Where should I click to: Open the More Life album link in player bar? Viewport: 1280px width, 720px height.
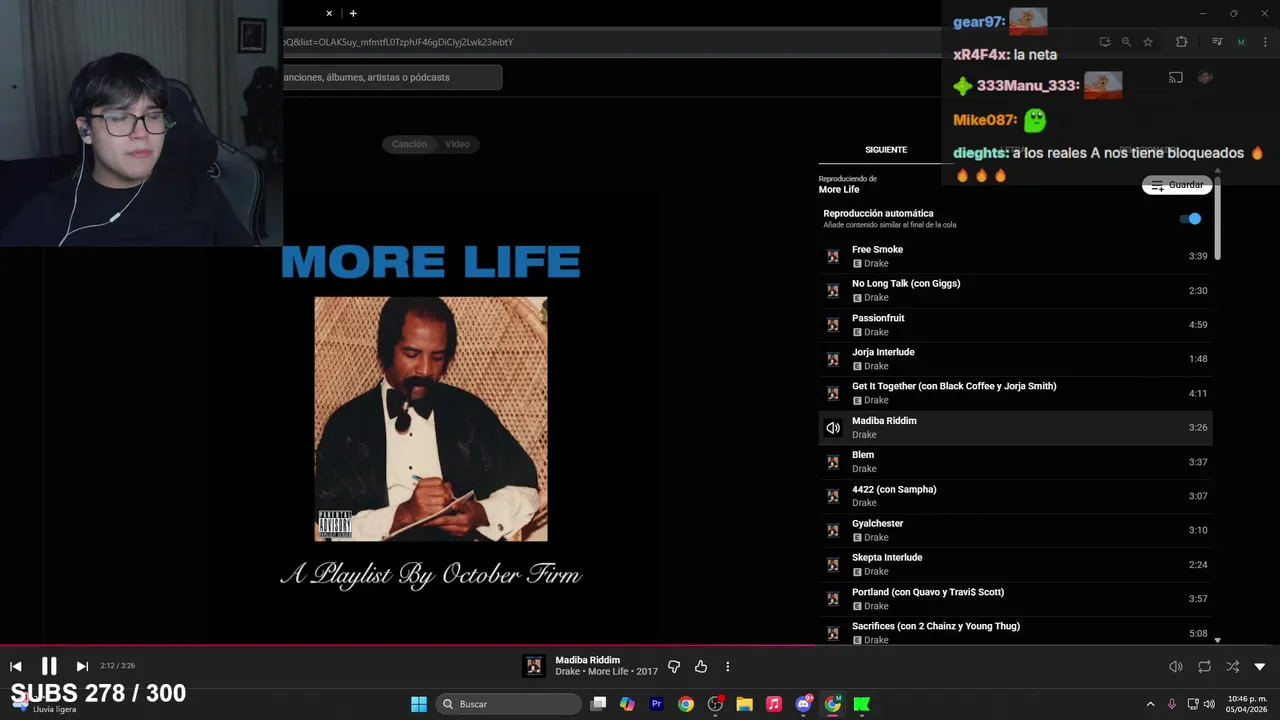pyautogui.click(x=608, y=672)
